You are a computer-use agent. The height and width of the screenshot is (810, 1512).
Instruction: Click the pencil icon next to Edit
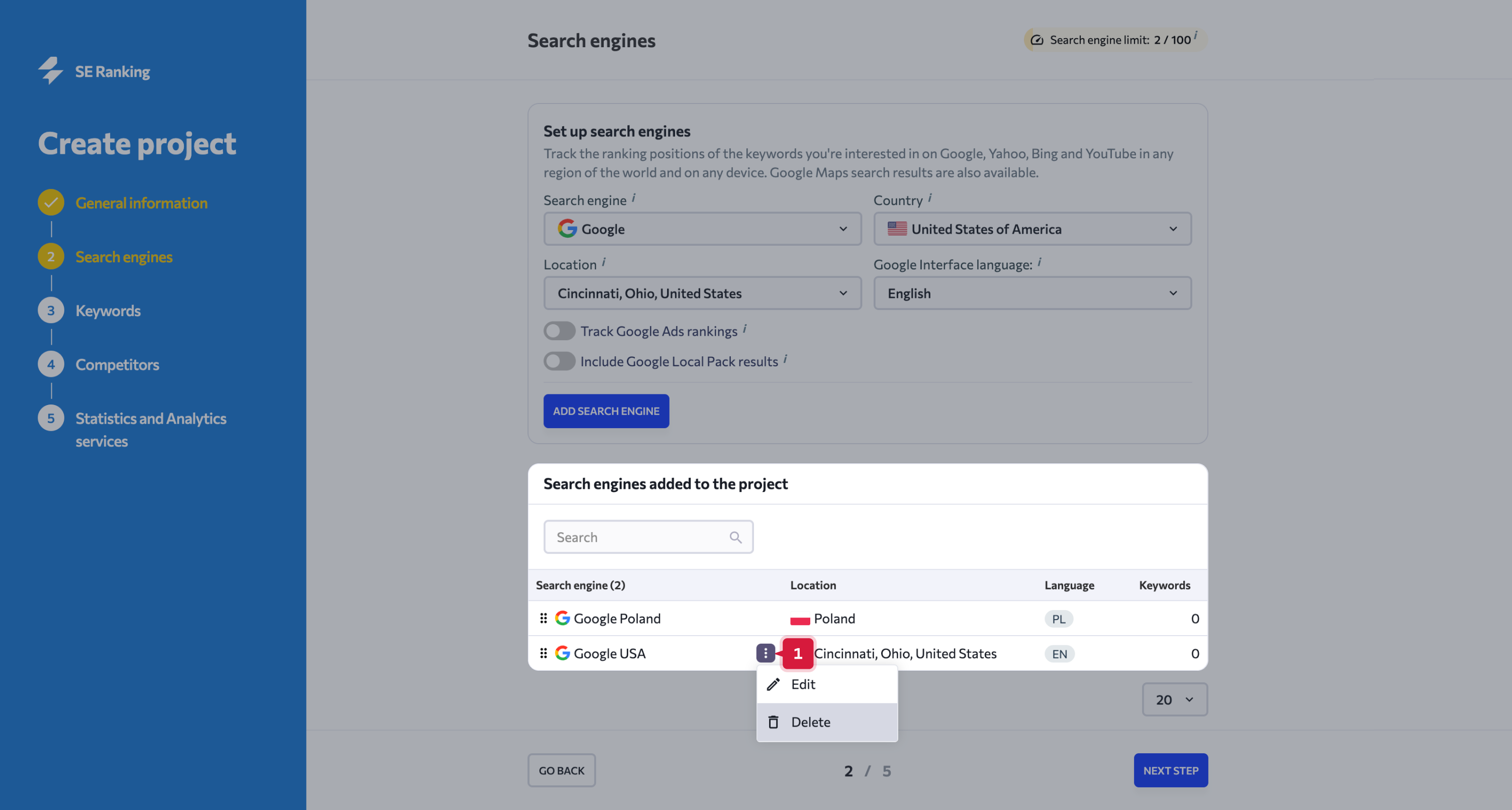tap(773, 684)
